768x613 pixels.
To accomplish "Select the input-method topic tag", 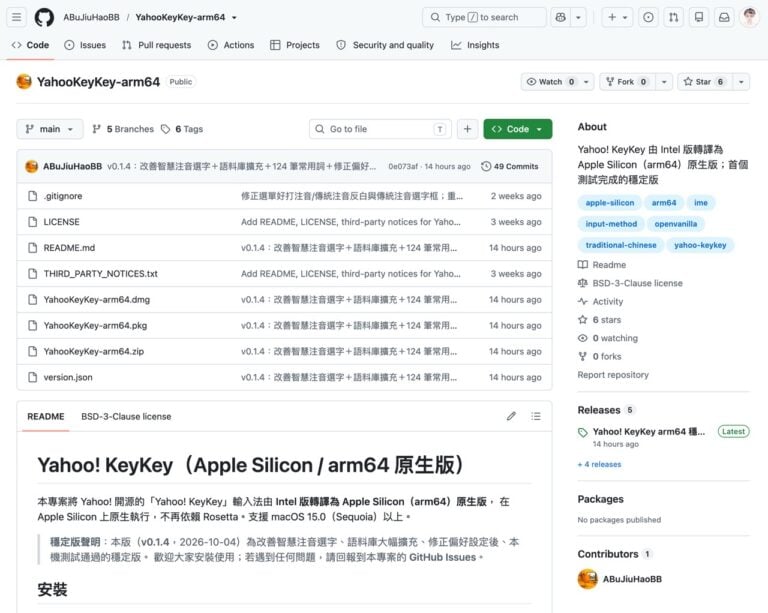I will click(x=611, y=224).
